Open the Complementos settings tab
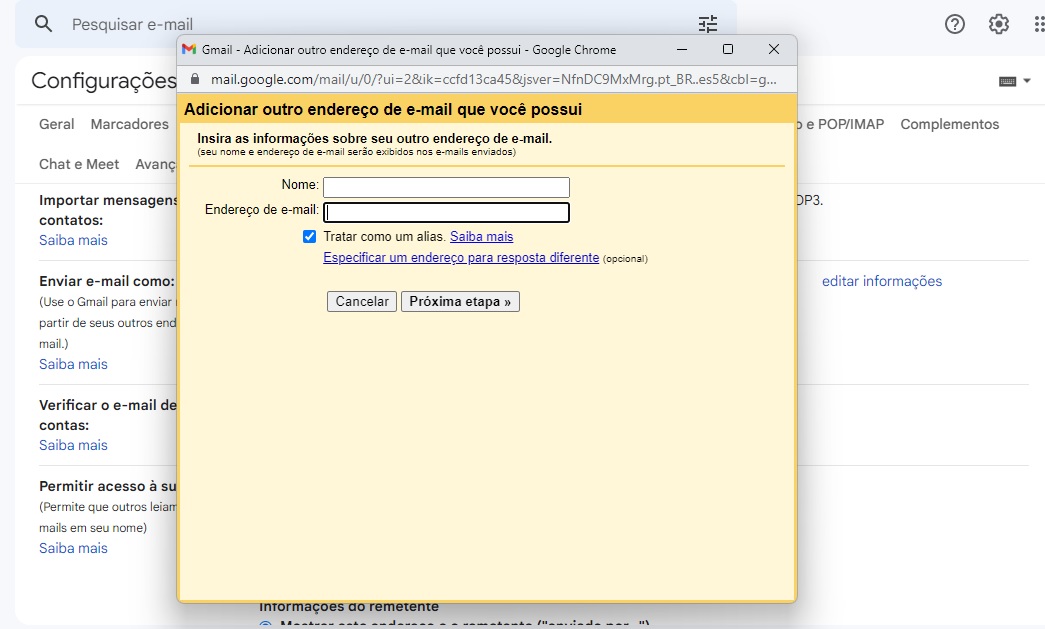Viewport: 1045px width, 629px height. click(x=950, y=124)
